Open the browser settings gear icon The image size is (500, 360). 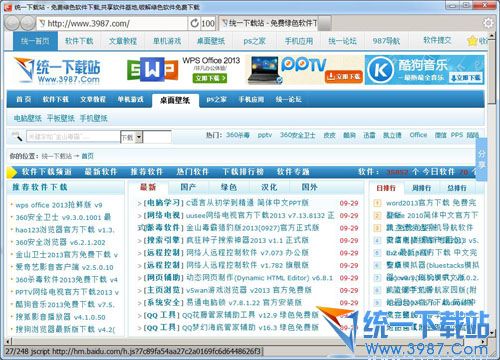click(x=488, y=23)
